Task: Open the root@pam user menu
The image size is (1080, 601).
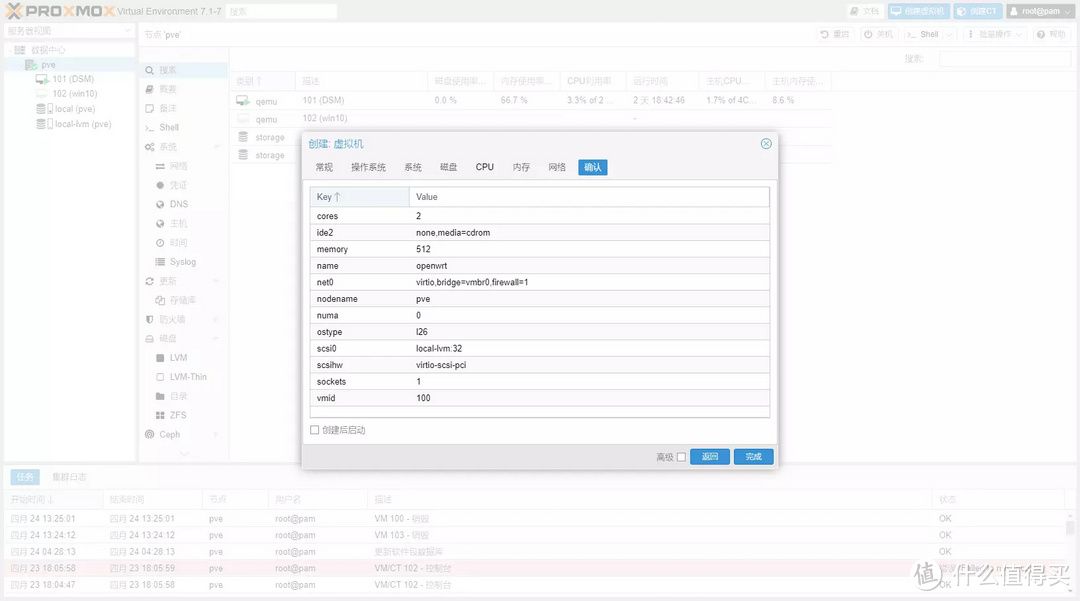Action: click(x=1040, y=11)
